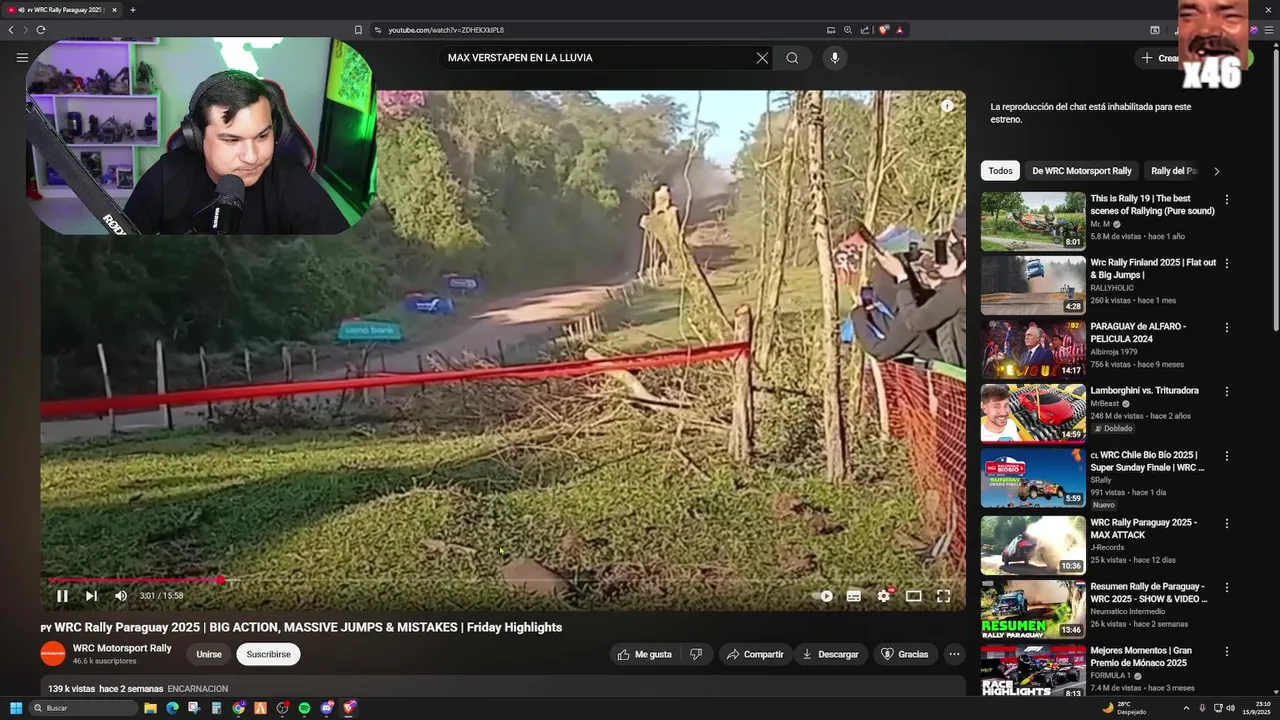1280x720 pixels.
Task: Pause the video with the pause button
Action: click(x=62, y=596)
